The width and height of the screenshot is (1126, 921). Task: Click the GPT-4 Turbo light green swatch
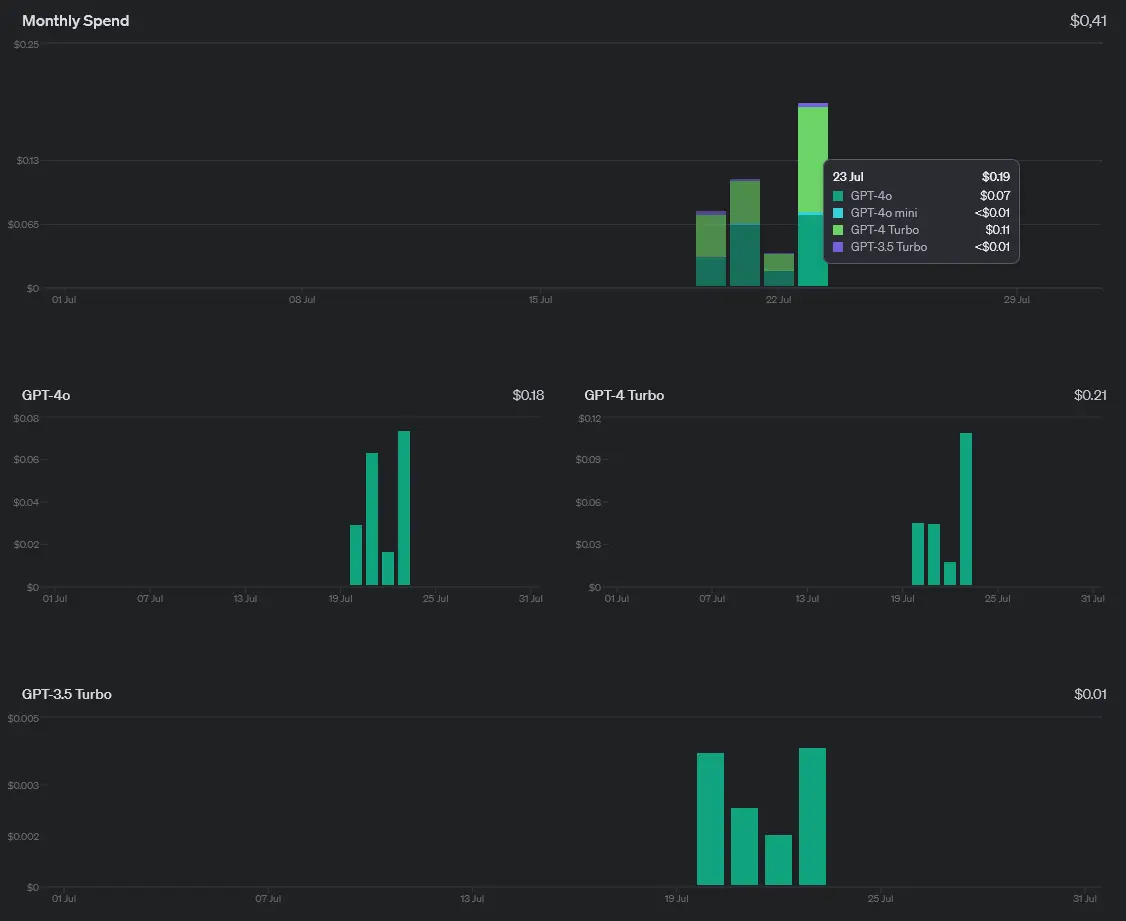[x=838, y=230]
